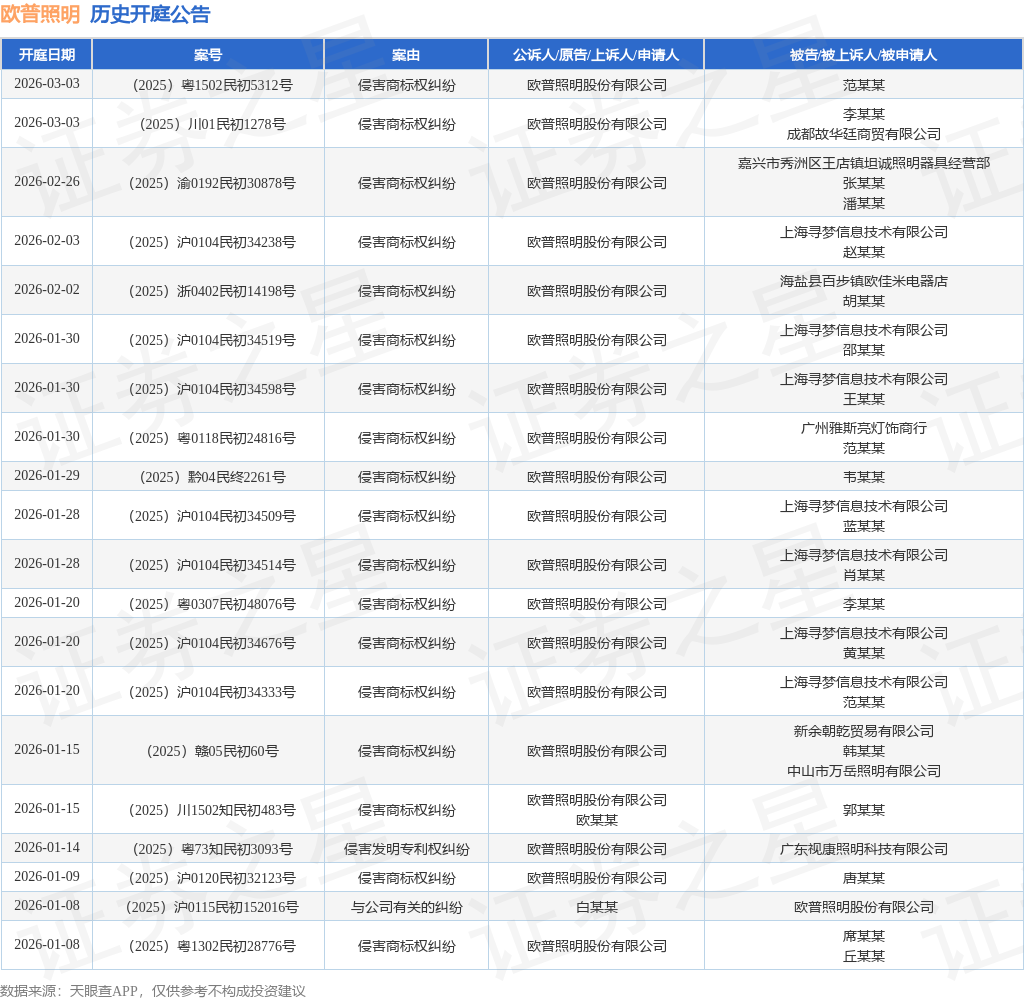Viewport: 1024px width, 1000px height.
Task: Click case number (2025)沪0104民初34514号
Action: pyautogui.click(x=212, y=565)
